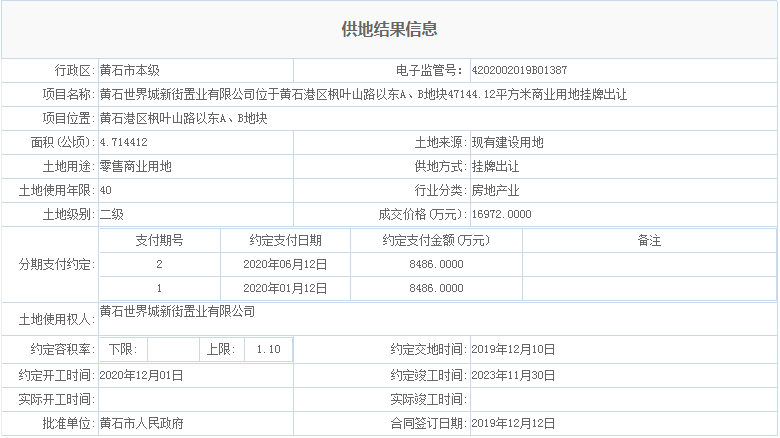Click the 备注 column header
780x438 pixels.
(649, 240)
